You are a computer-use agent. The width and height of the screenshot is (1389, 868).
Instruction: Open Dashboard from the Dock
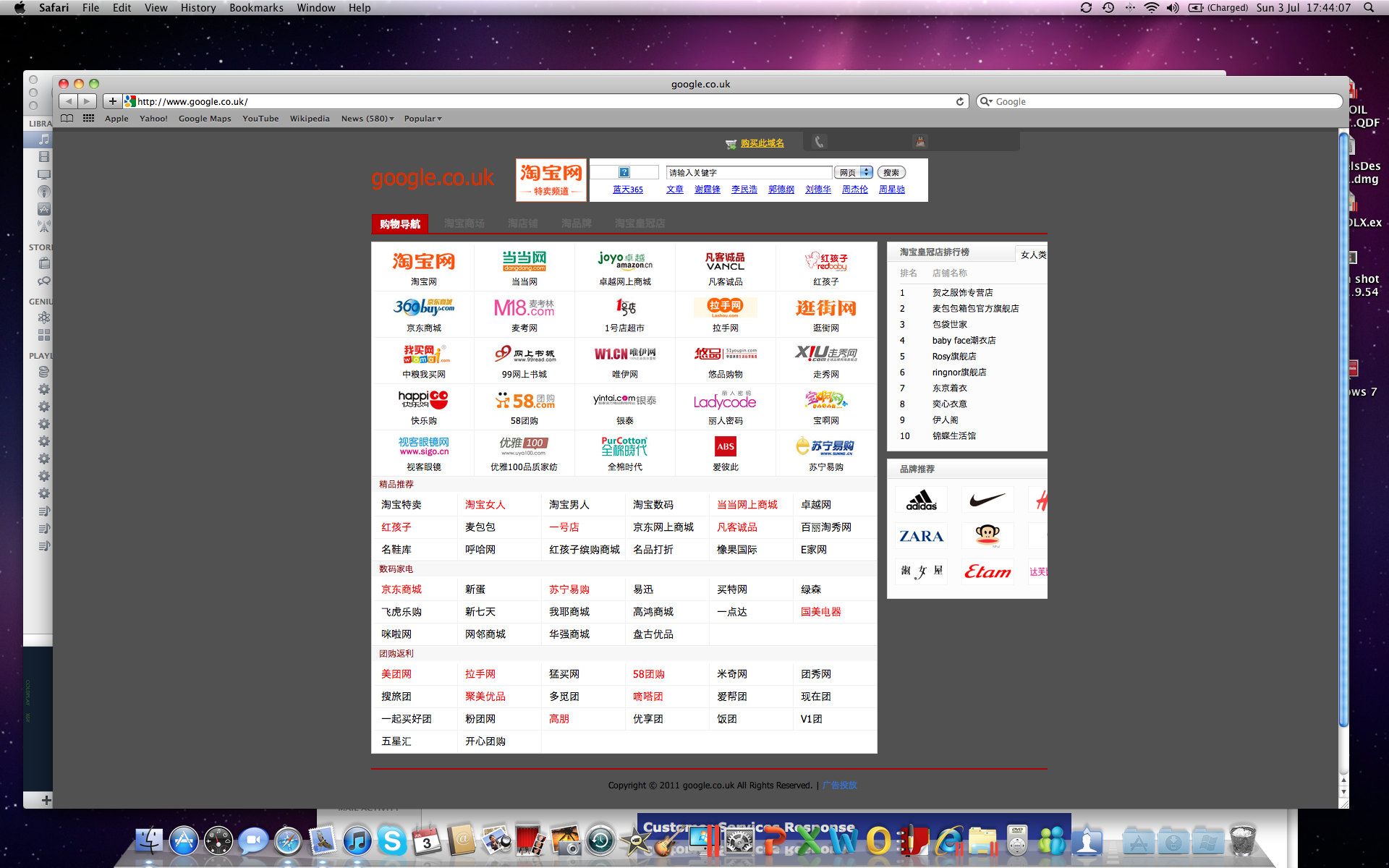coord(218,841)
